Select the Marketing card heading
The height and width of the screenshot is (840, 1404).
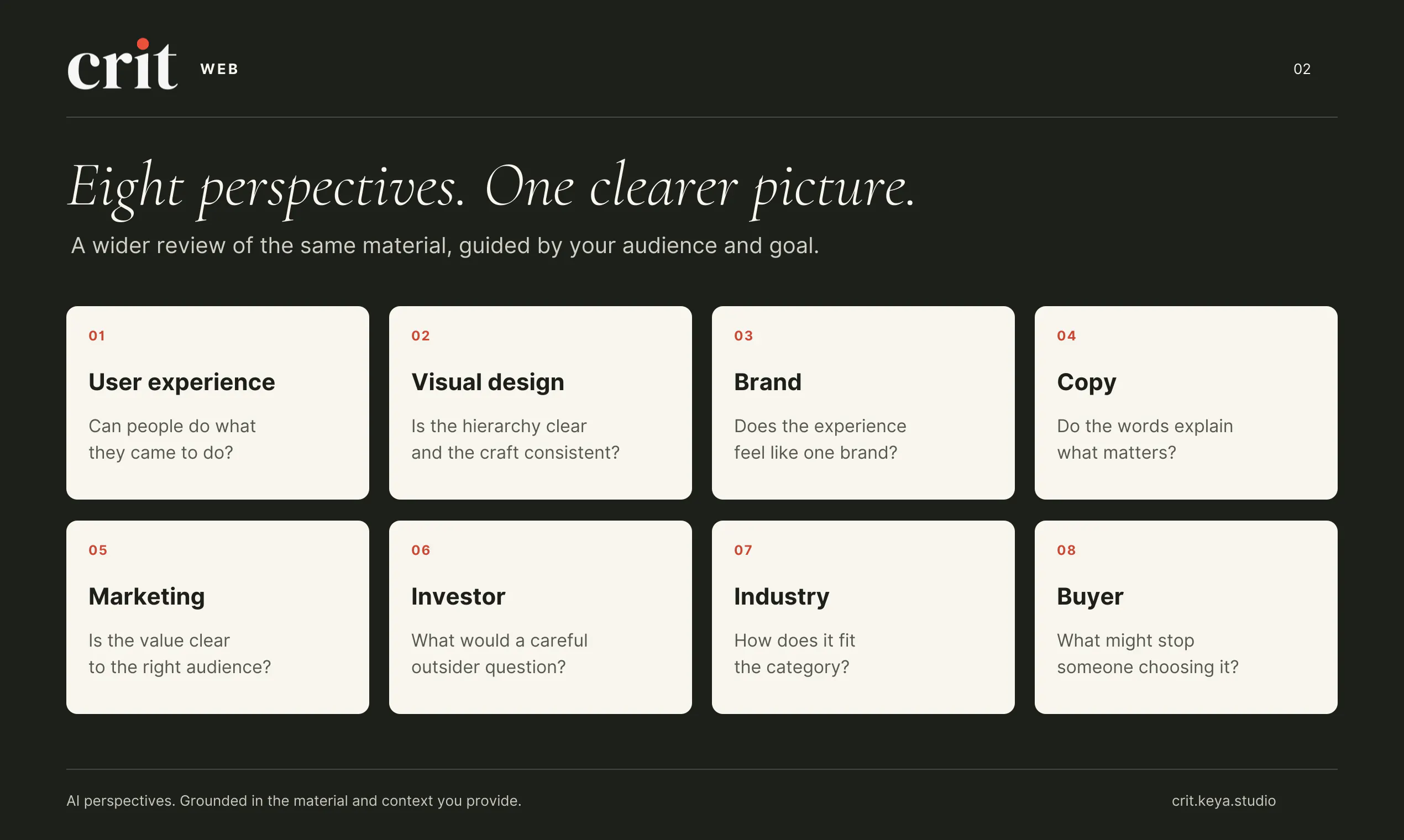pyautogui.click(x=146, y=597)
